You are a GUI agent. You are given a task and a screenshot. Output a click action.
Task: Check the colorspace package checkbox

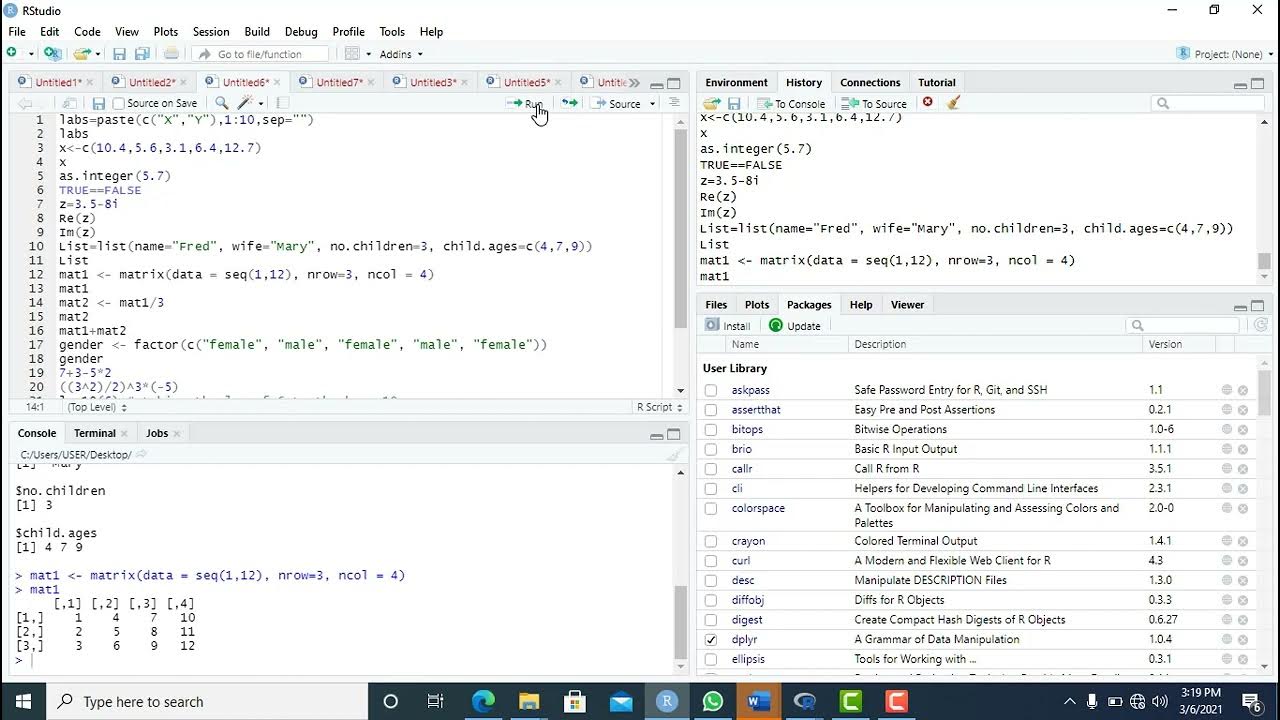[x=711, y=509]
